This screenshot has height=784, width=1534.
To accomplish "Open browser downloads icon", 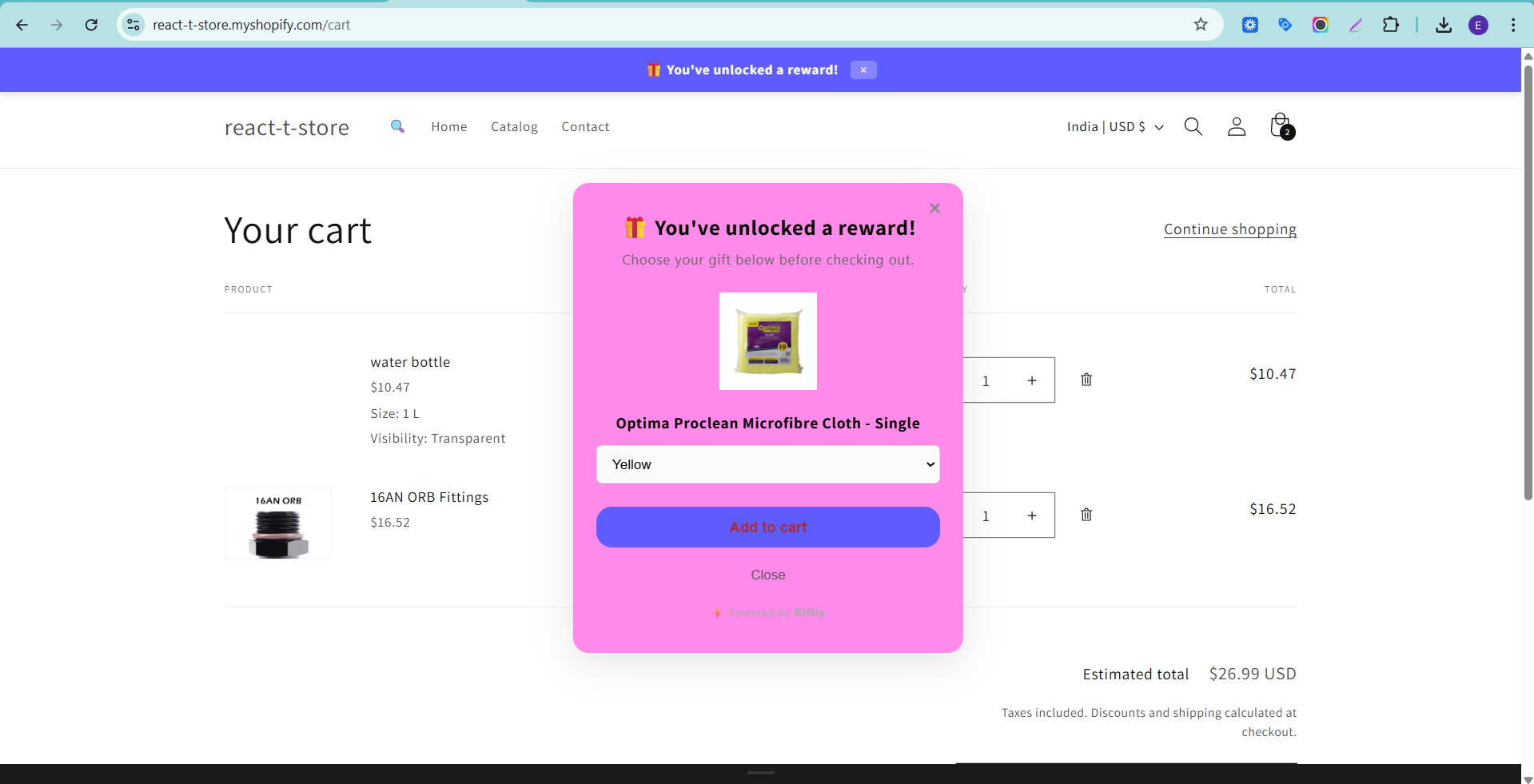I will pyautogui.click(x=1443, y=25).
